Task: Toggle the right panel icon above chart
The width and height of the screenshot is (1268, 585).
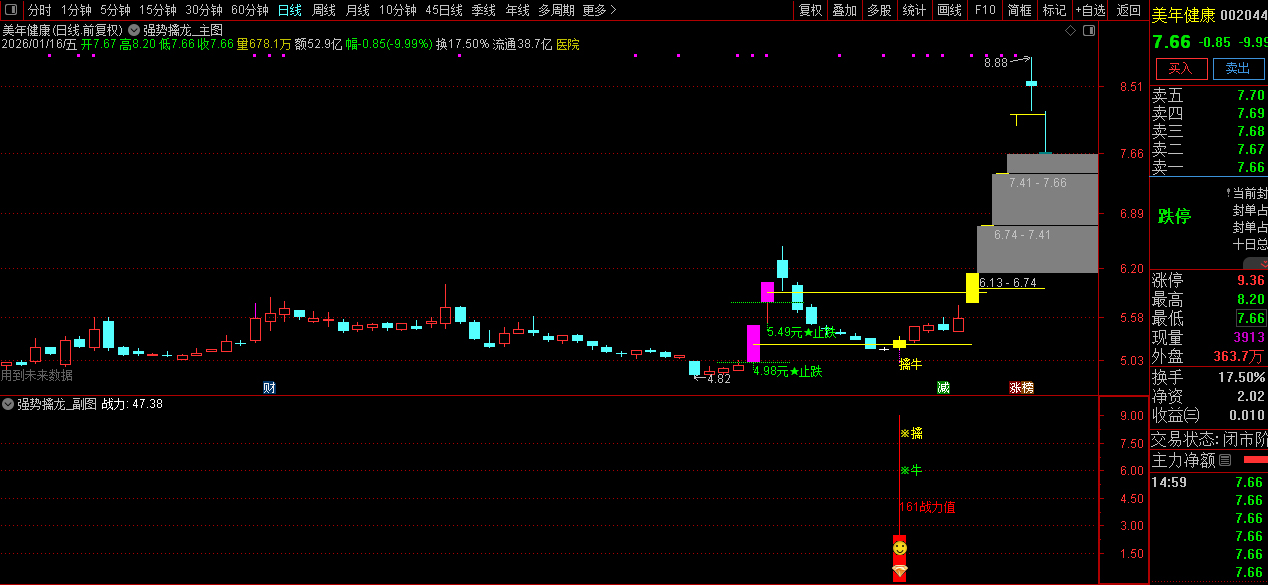Action: (x=1089, y=30)
